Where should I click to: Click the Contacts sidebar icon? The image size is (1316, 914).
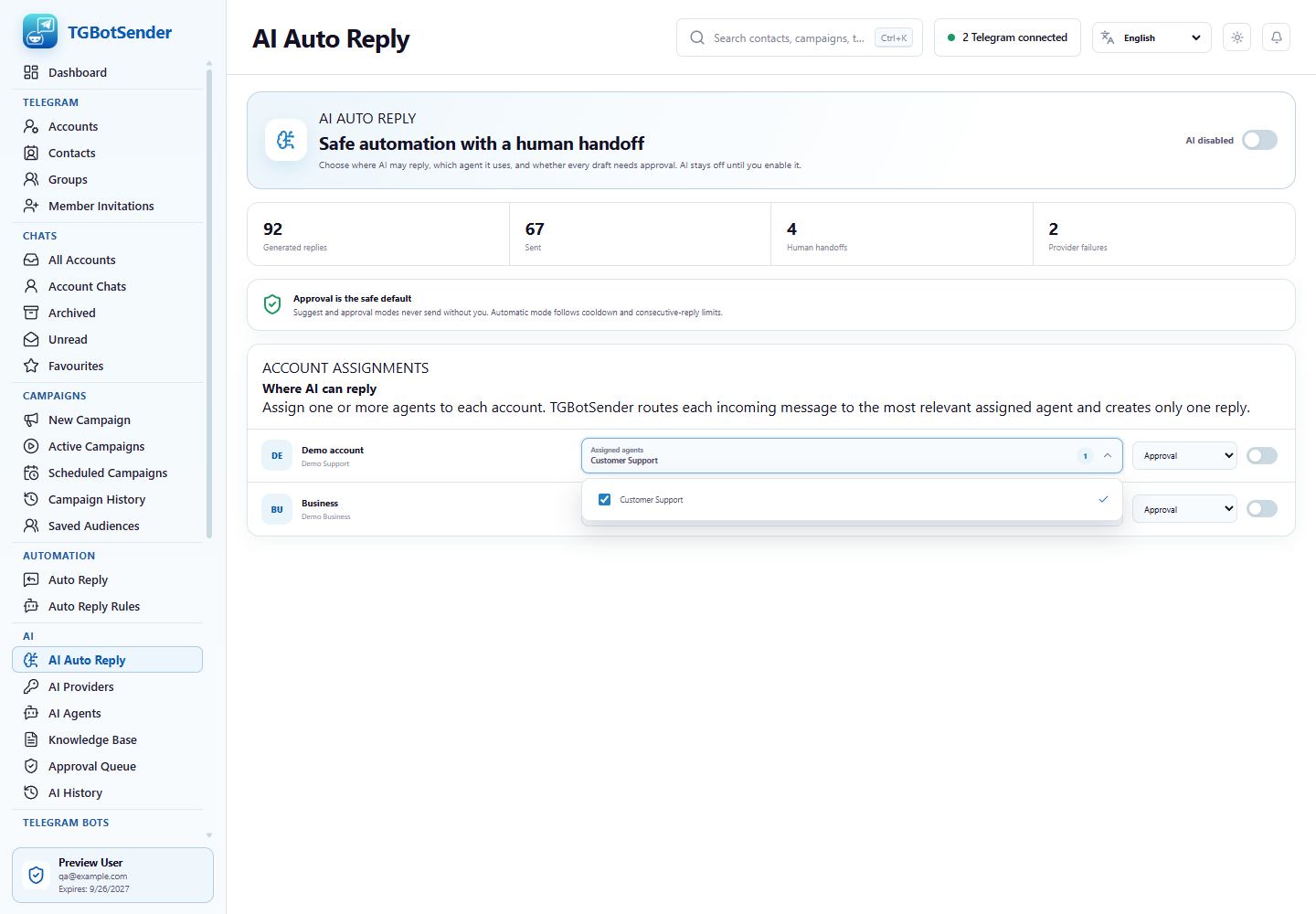point(31,153)
